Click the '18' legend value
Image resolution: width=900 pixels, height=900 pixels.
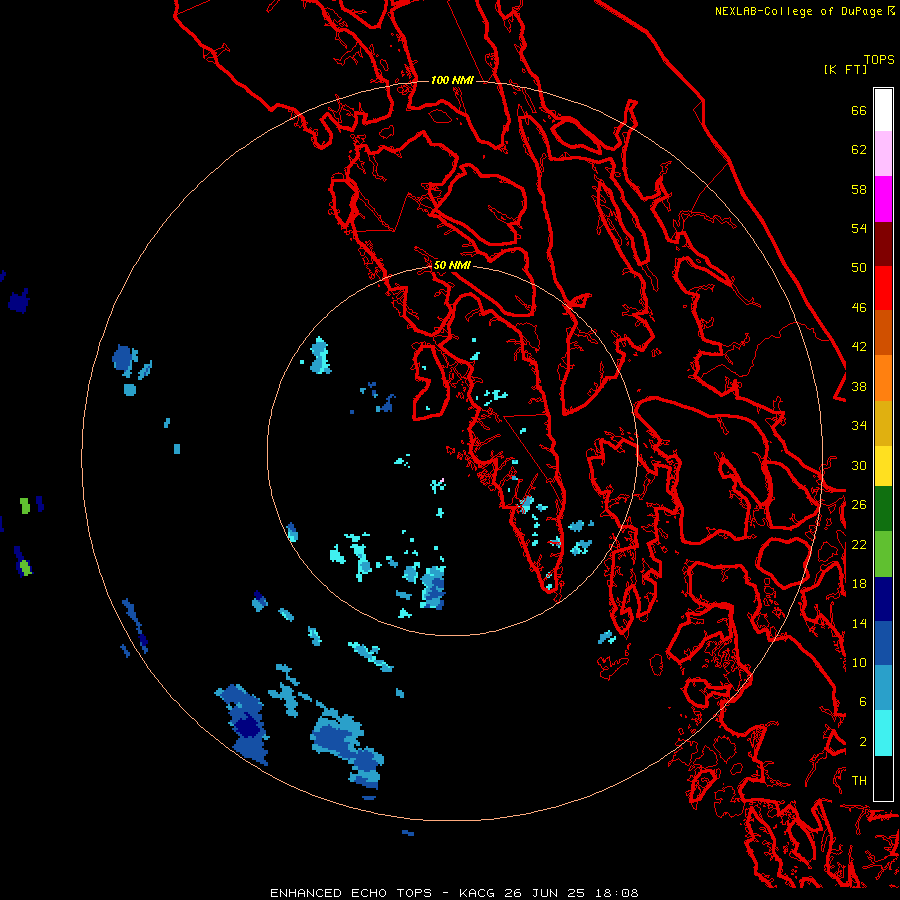point(859,584)
